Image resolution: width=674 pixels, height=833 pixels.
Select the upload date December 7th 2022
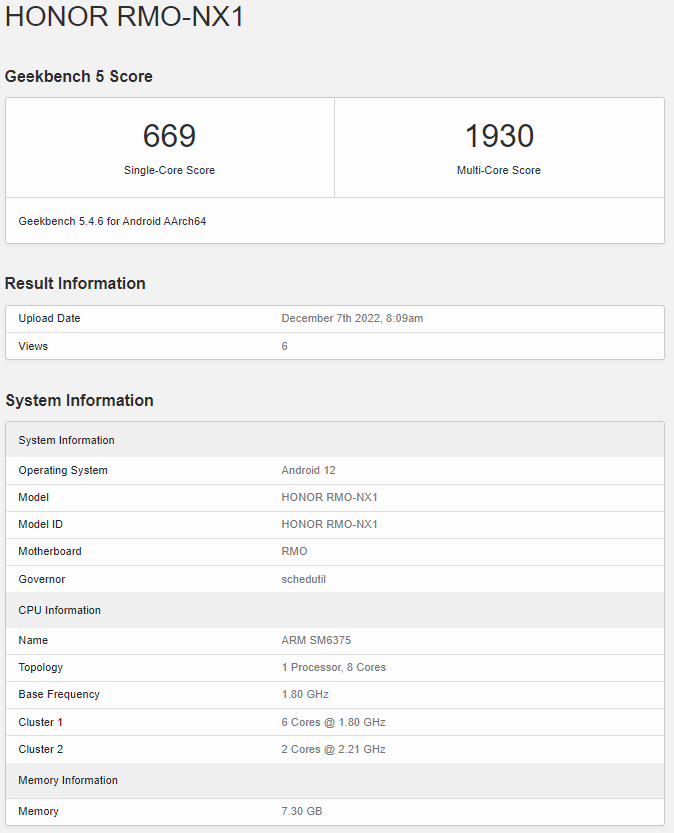(352, 318)
